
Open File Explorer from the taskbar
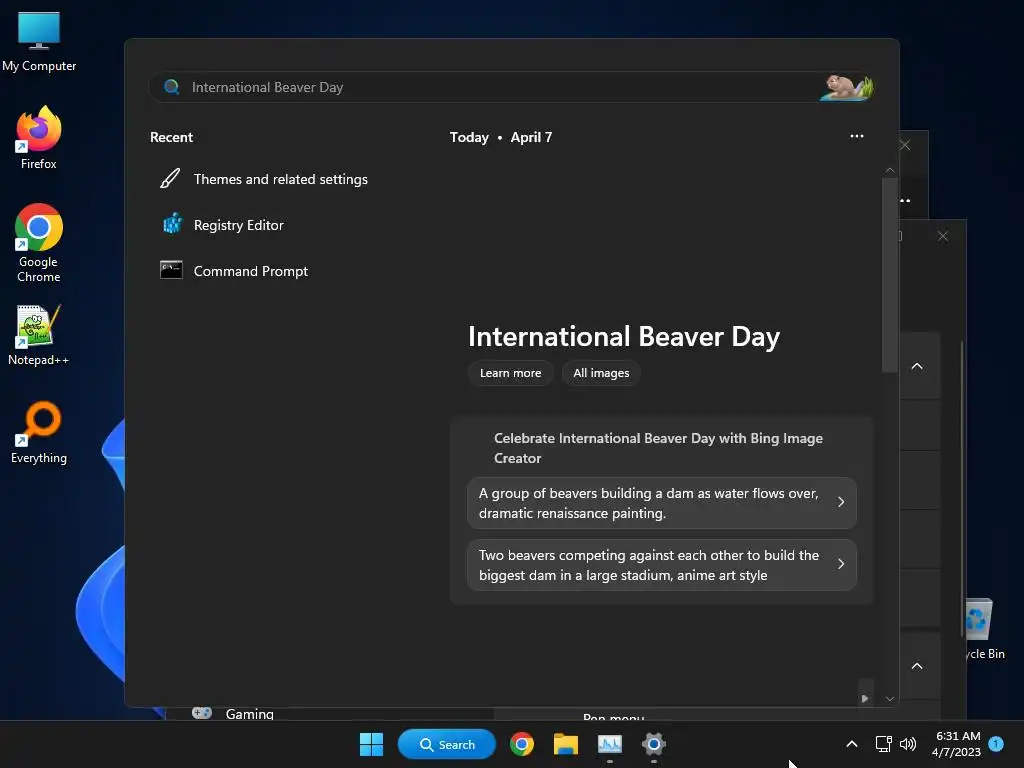click(x=566, y=744)
